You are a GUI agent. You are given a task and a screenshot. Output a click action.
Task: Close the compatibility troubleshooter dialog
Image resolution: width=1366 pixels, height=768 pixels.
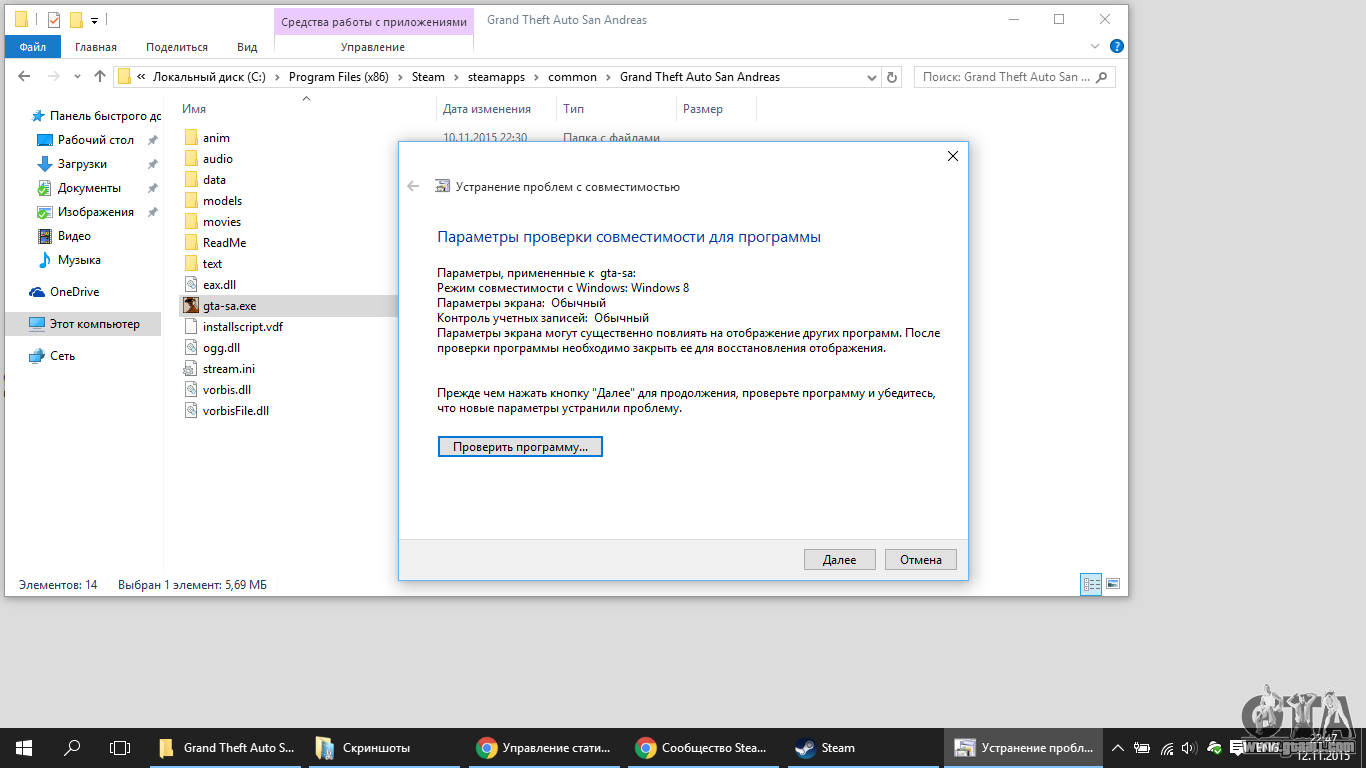click(x=952, y=156)
